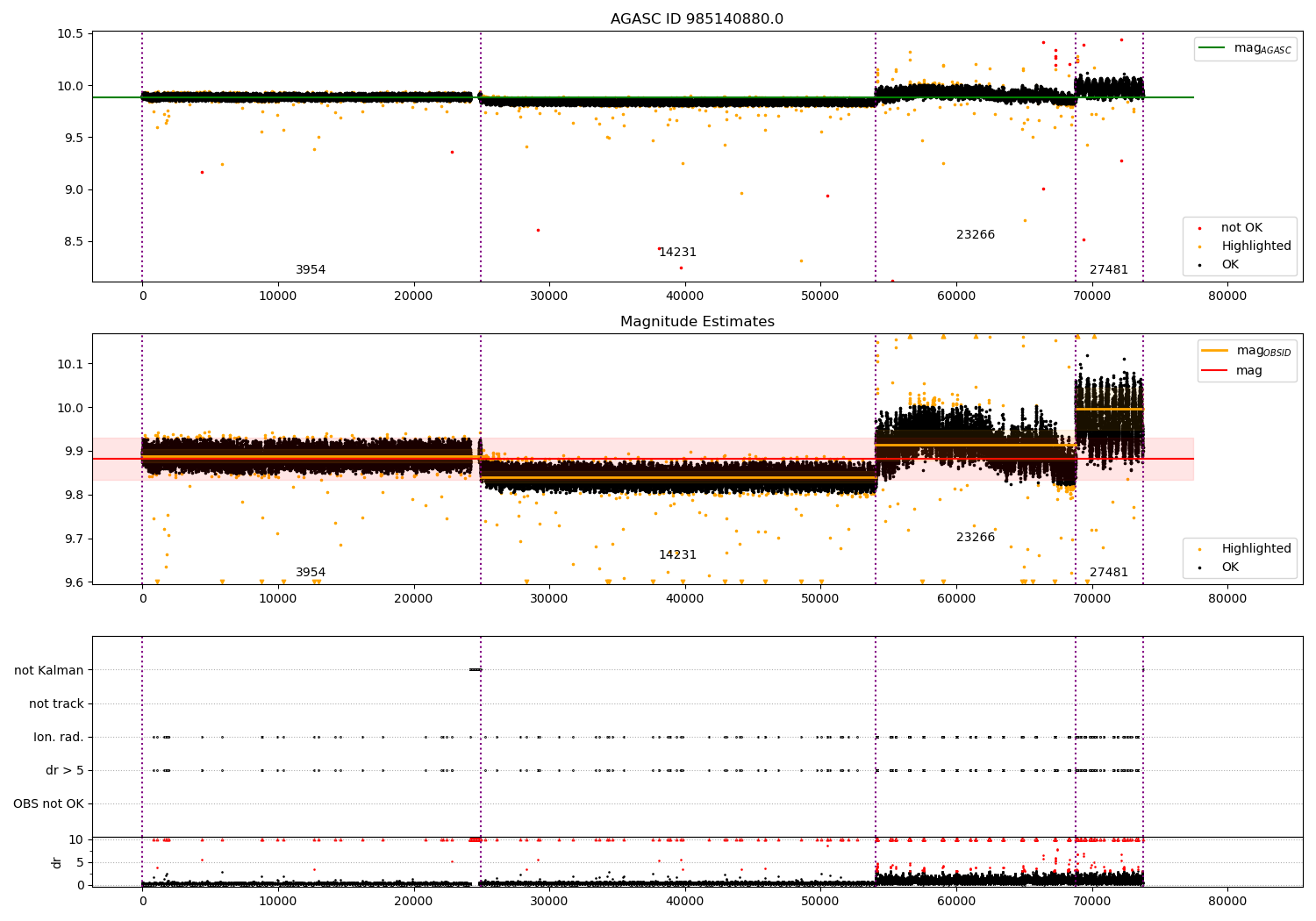Screen dimensions: 1316x921
Task: Click the 40000 x-tick under Magnitude Estimates plot
Action: pyautogui.click(x=685, y=599)
